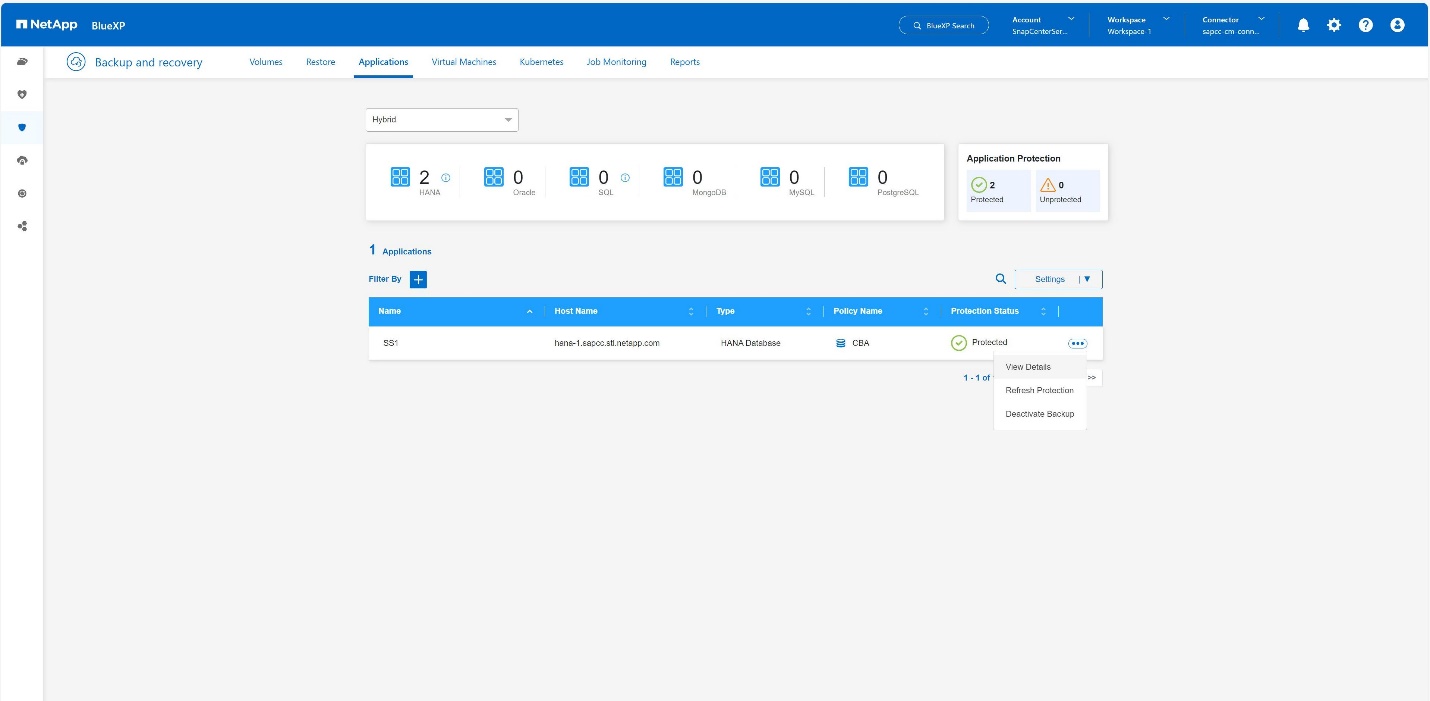Screen dimensions: 1430x701
Task: Open the settings gear icon in header
Action: 1334,25
